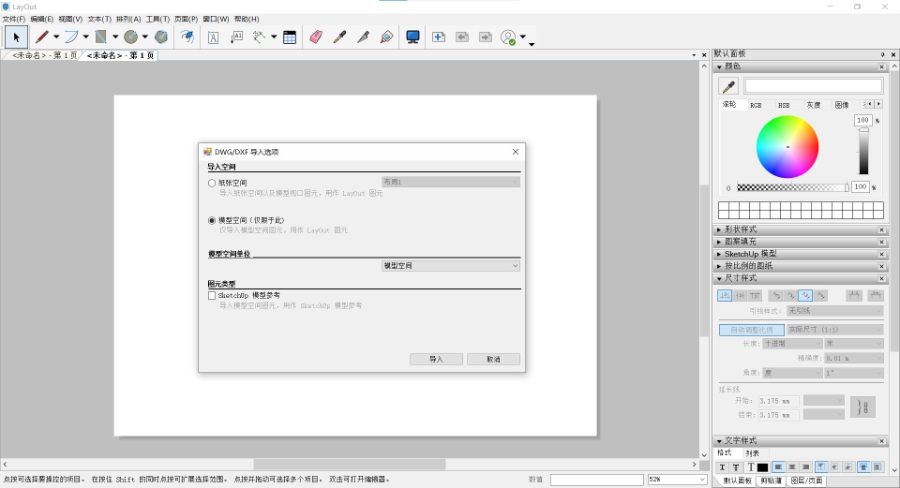The width and height of the screenshot is (900, 488).
Task: Click the 数值 measurements input field
Action: [597, 479]
